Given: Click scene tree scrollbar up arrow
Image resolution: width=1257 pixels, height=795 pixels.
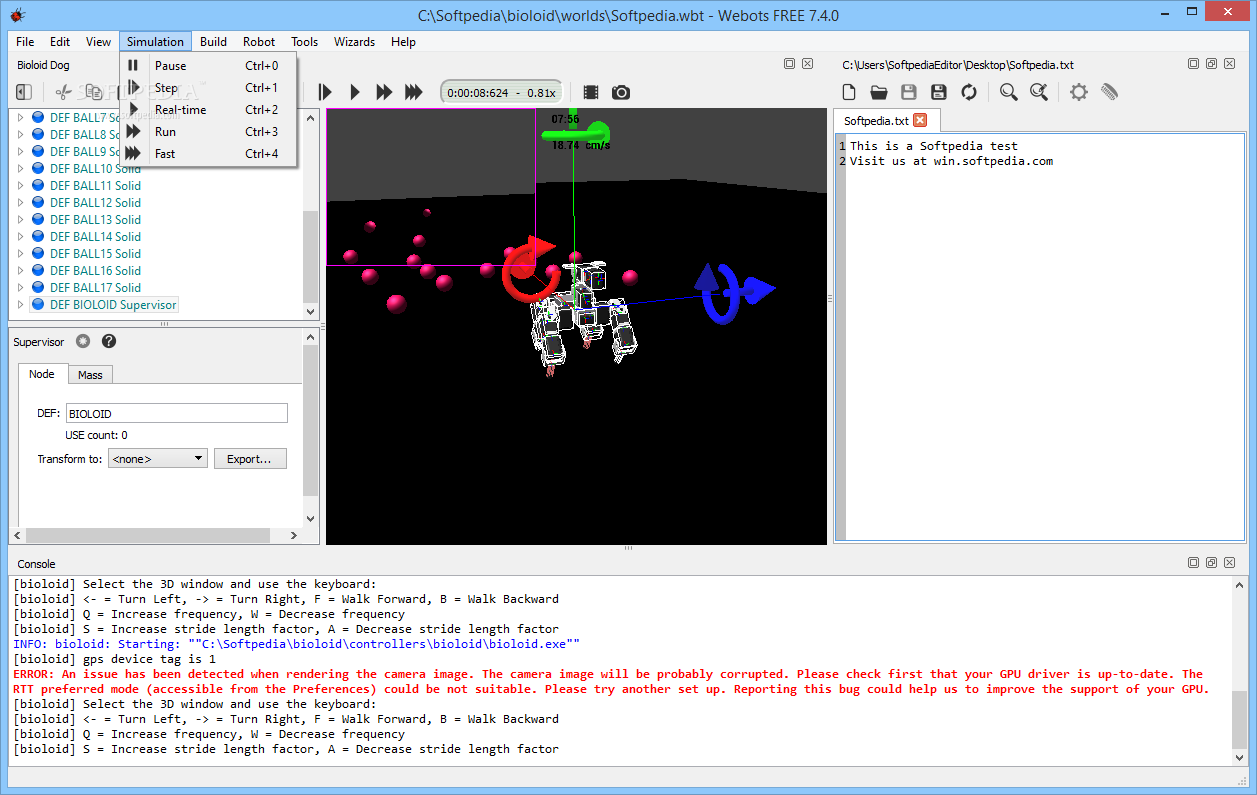Looking at the screenshot, I should (x=310, y=118).
